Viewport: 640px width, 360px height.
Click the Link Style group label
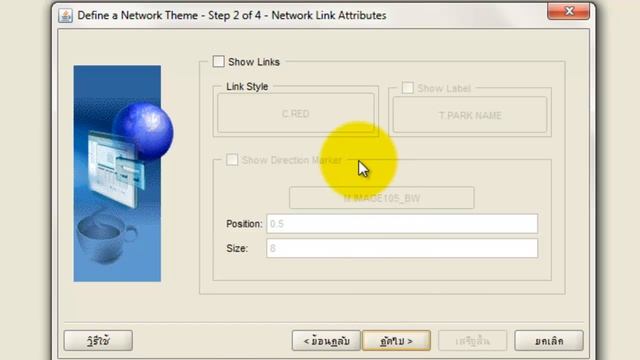pos(247,87)
